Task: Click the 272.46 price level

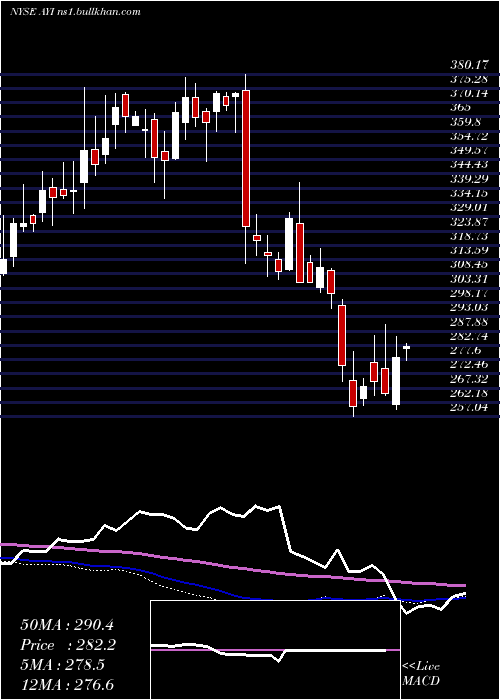Action: pyautogui.click(x=469, y=365)
